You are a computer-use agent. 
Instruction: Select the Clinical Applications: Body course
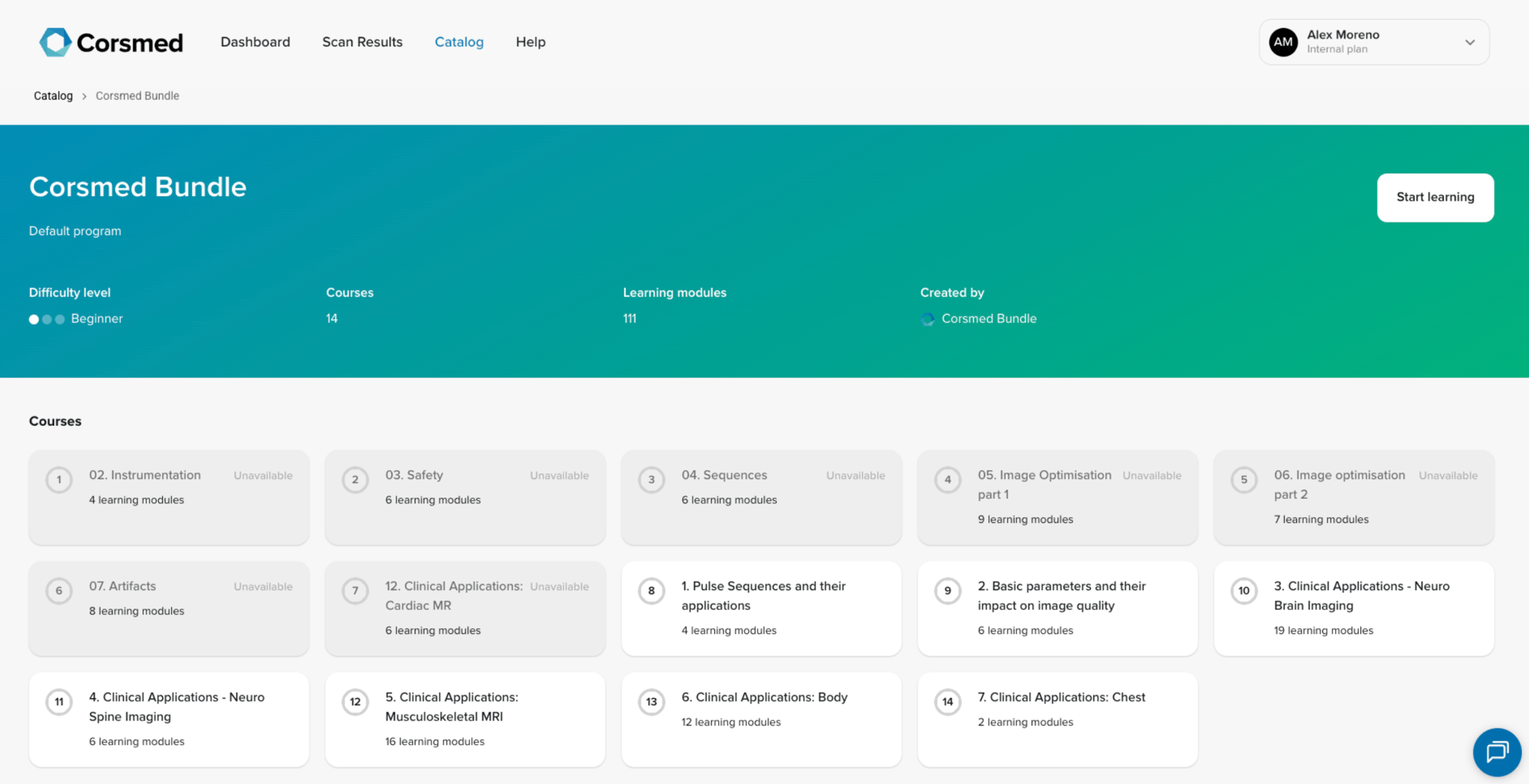click(x=761, y=719)
